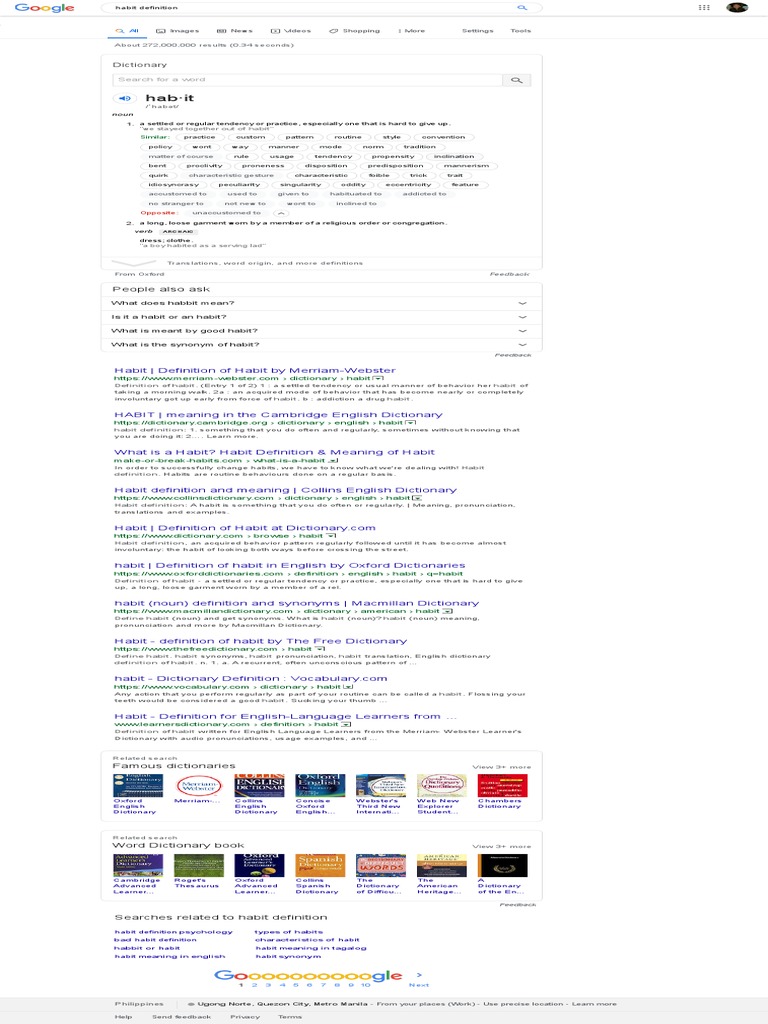Click 'Use precise location' in footer
Viewport: 768px width, 1024px height.
523,1004
